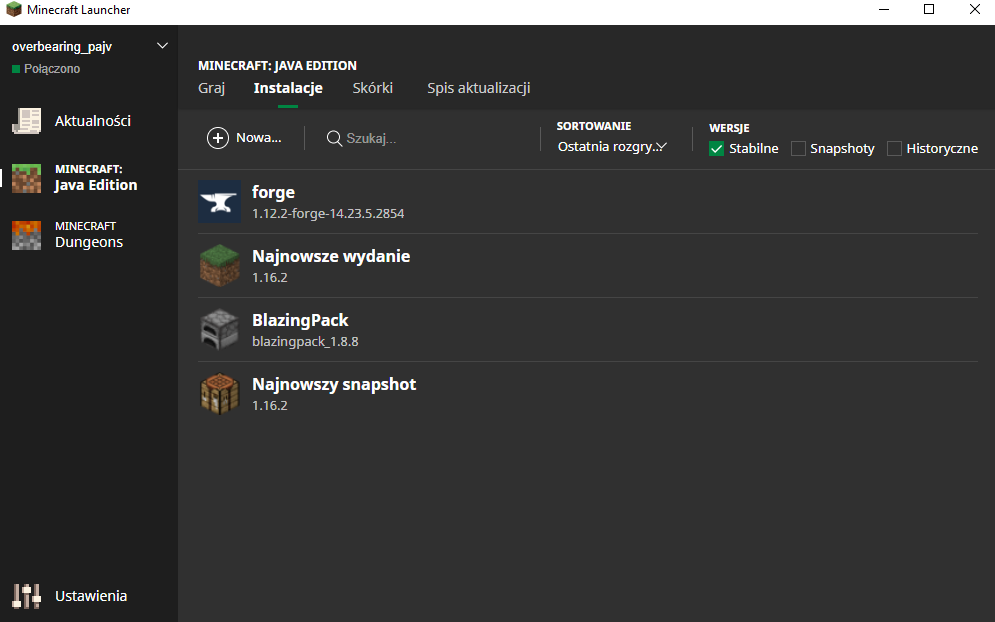
Task: Click the Stabilne label text
Action: coord(754,149)
